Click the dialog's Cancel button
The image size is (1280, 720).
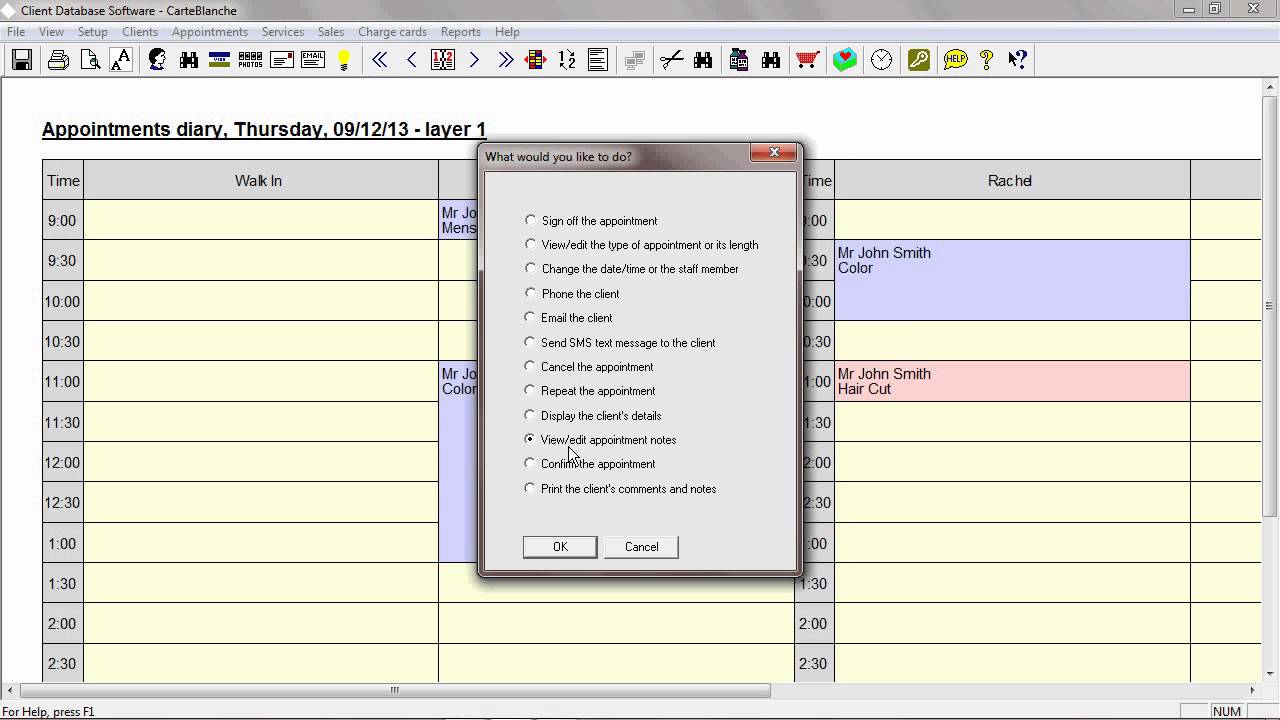tap(641, 547)
